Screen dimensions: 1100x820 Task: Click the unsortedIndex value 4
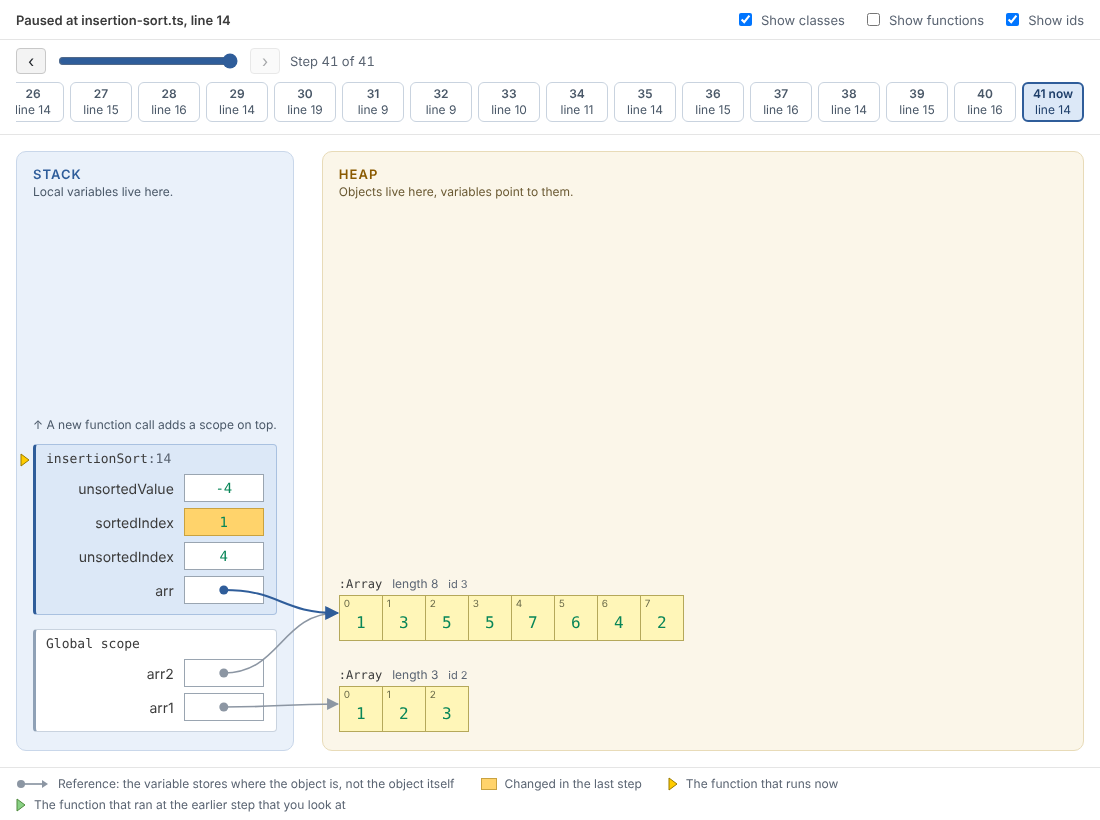(224, 556)
